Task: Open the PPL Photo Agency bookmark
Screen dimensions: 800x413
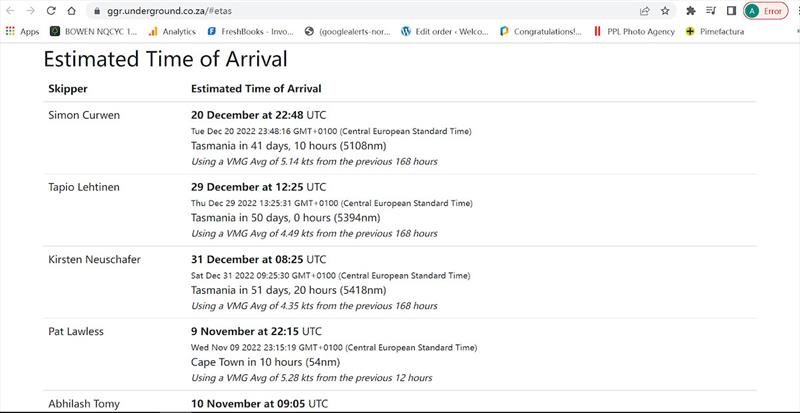Action: [634, 32]
